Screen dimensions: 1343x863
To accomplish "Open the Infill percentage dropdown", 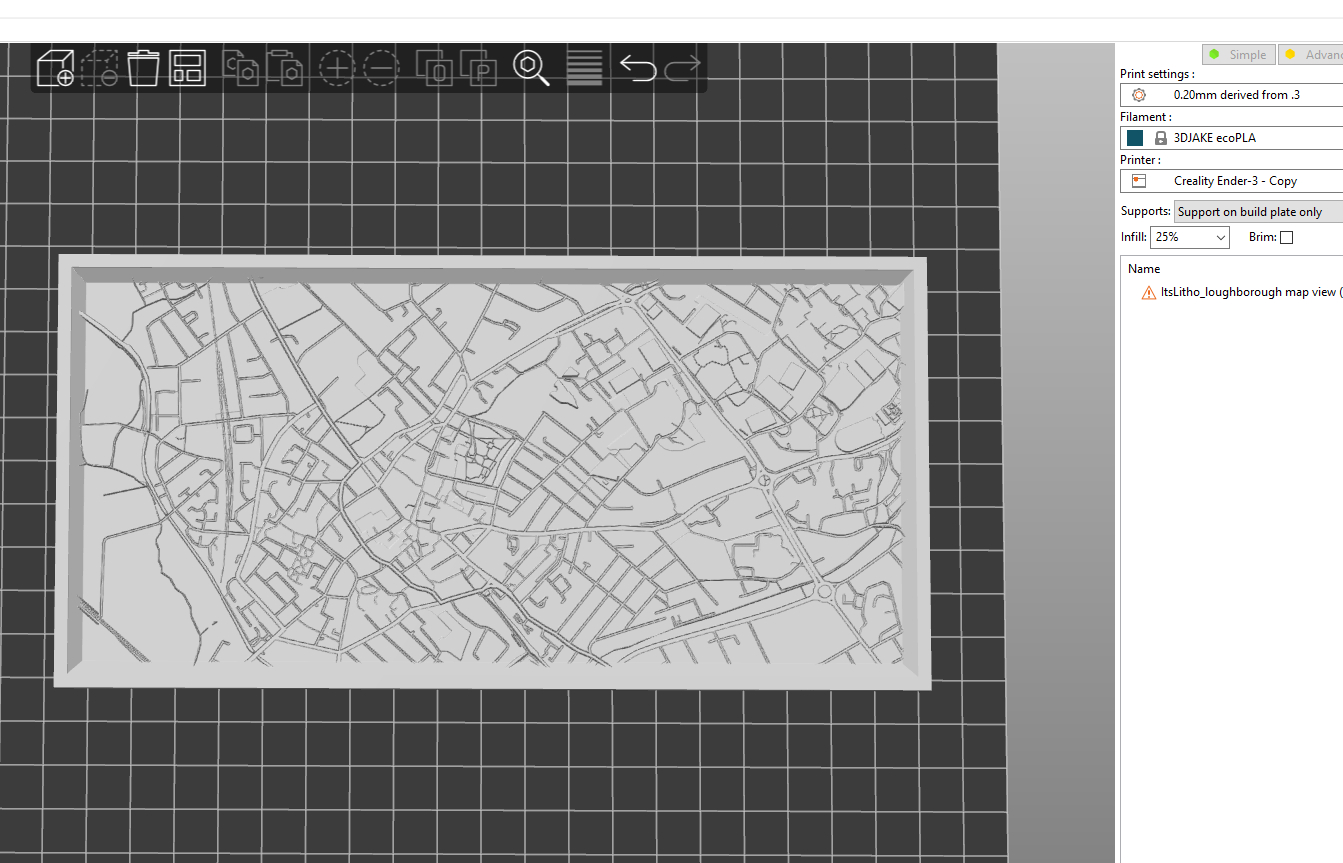I will (x=1190, y=237).
